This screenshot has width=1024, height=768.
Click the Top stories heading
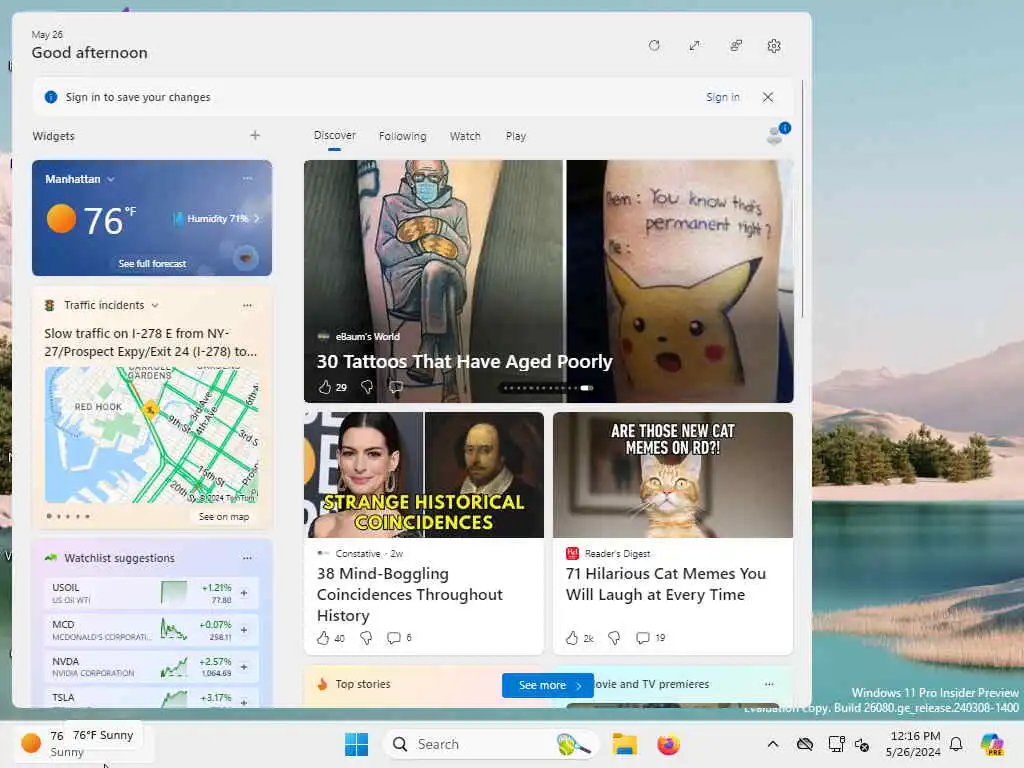pyautogui.click(x=362, y=684)
